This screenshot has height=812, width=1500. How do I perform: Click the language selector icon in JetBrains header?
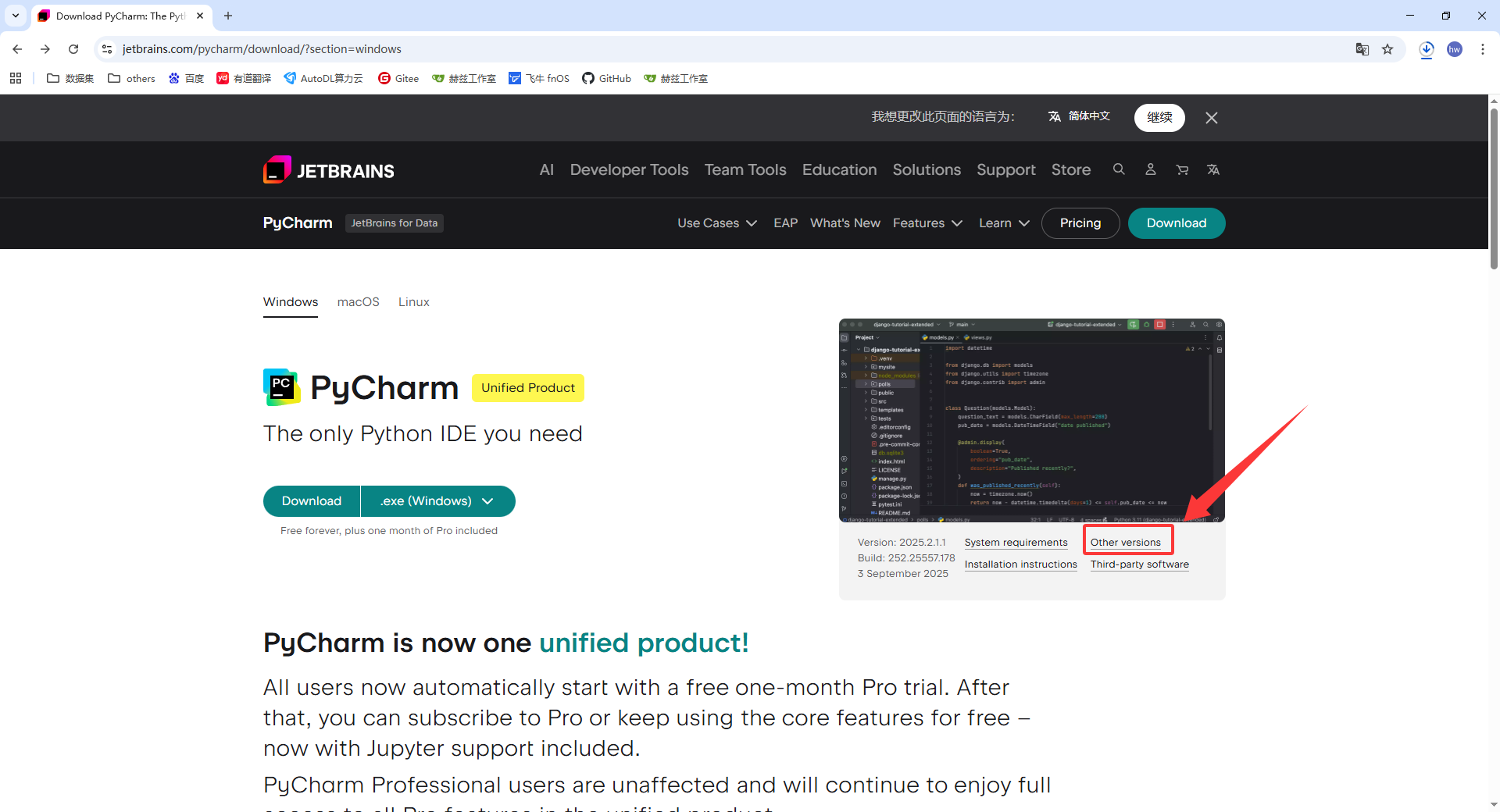point(1213,169)
